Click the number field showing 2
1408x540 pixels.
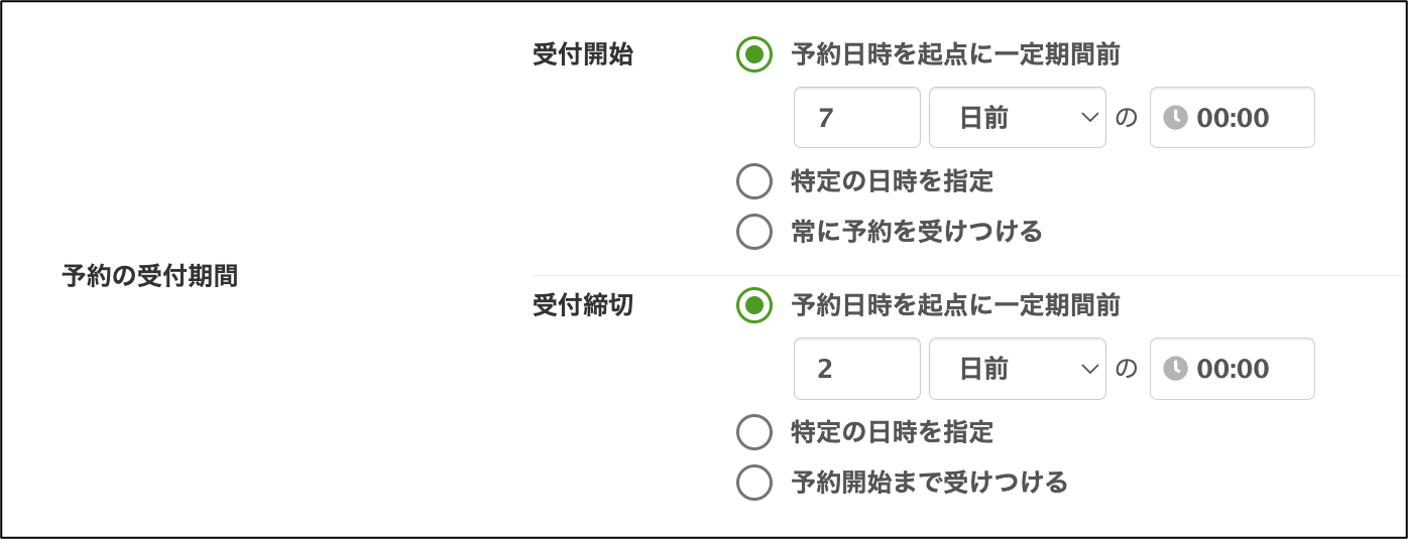point(857,369)
